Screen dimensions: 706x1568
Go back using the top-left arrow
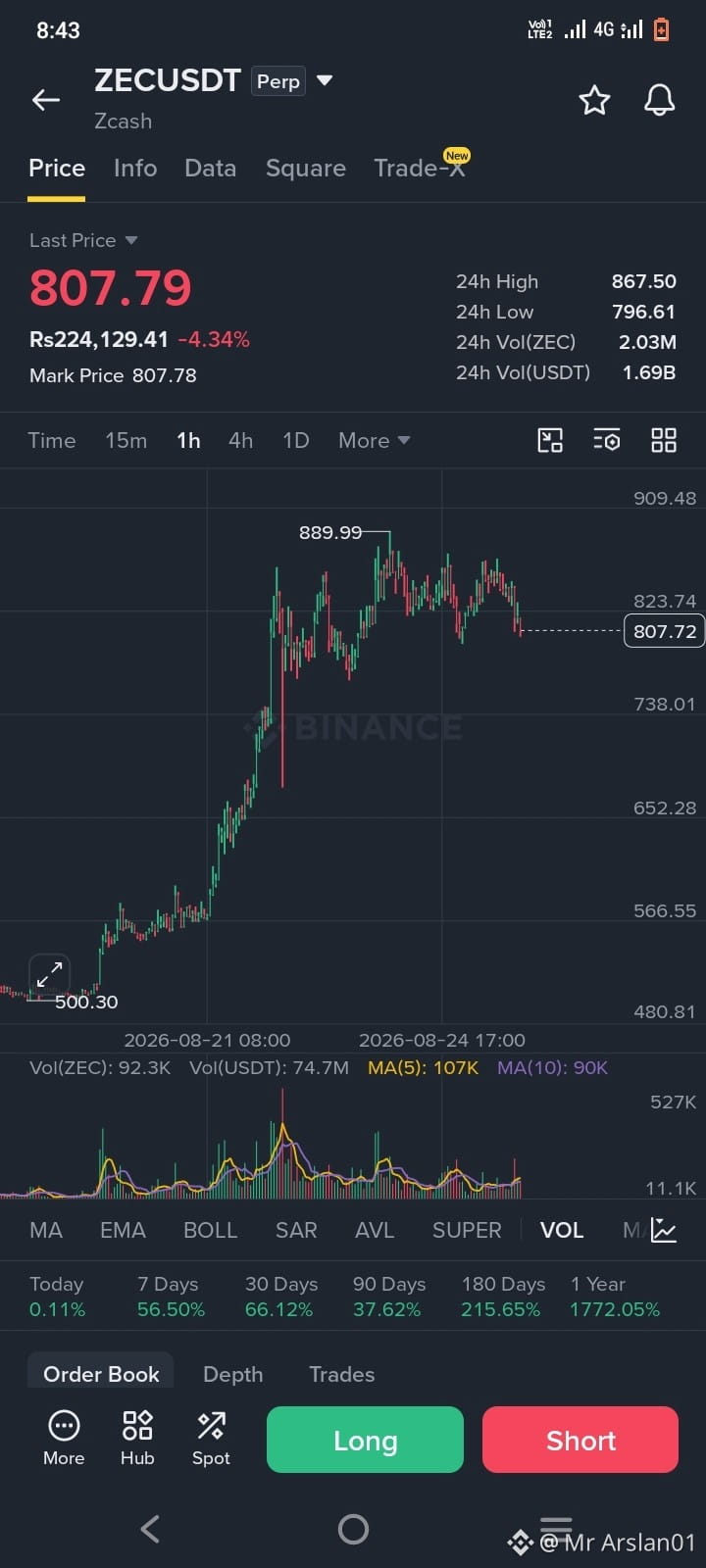pos(45,100)
